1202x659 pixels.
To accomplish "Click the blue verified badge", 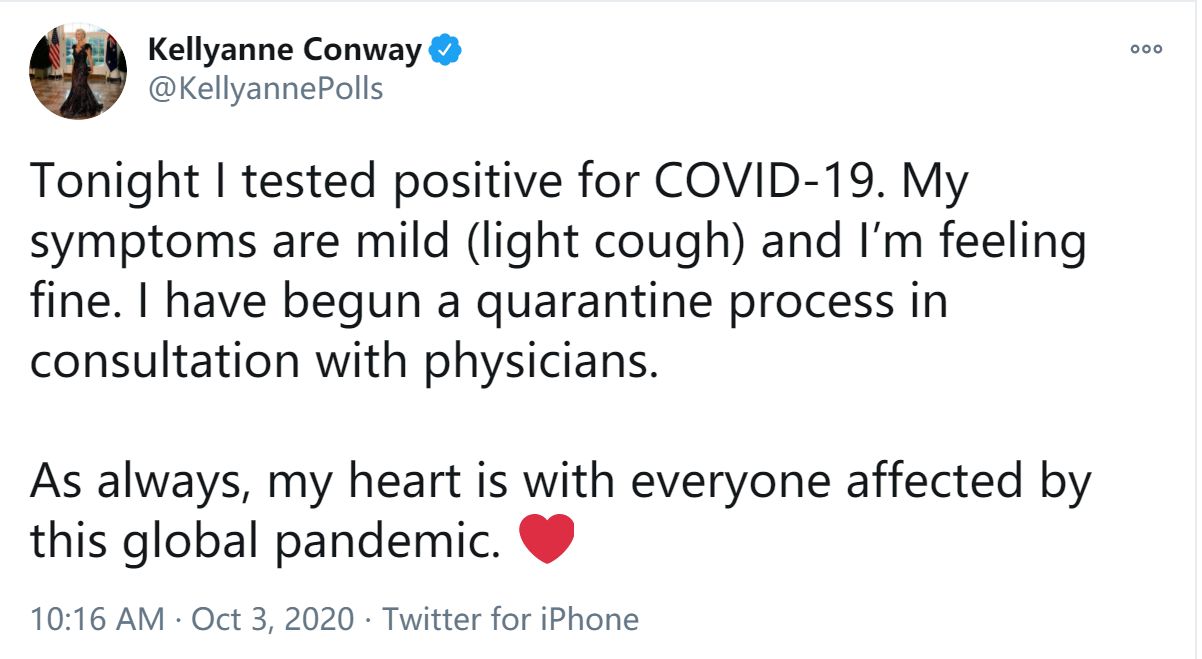I will (x=444, y=49).
